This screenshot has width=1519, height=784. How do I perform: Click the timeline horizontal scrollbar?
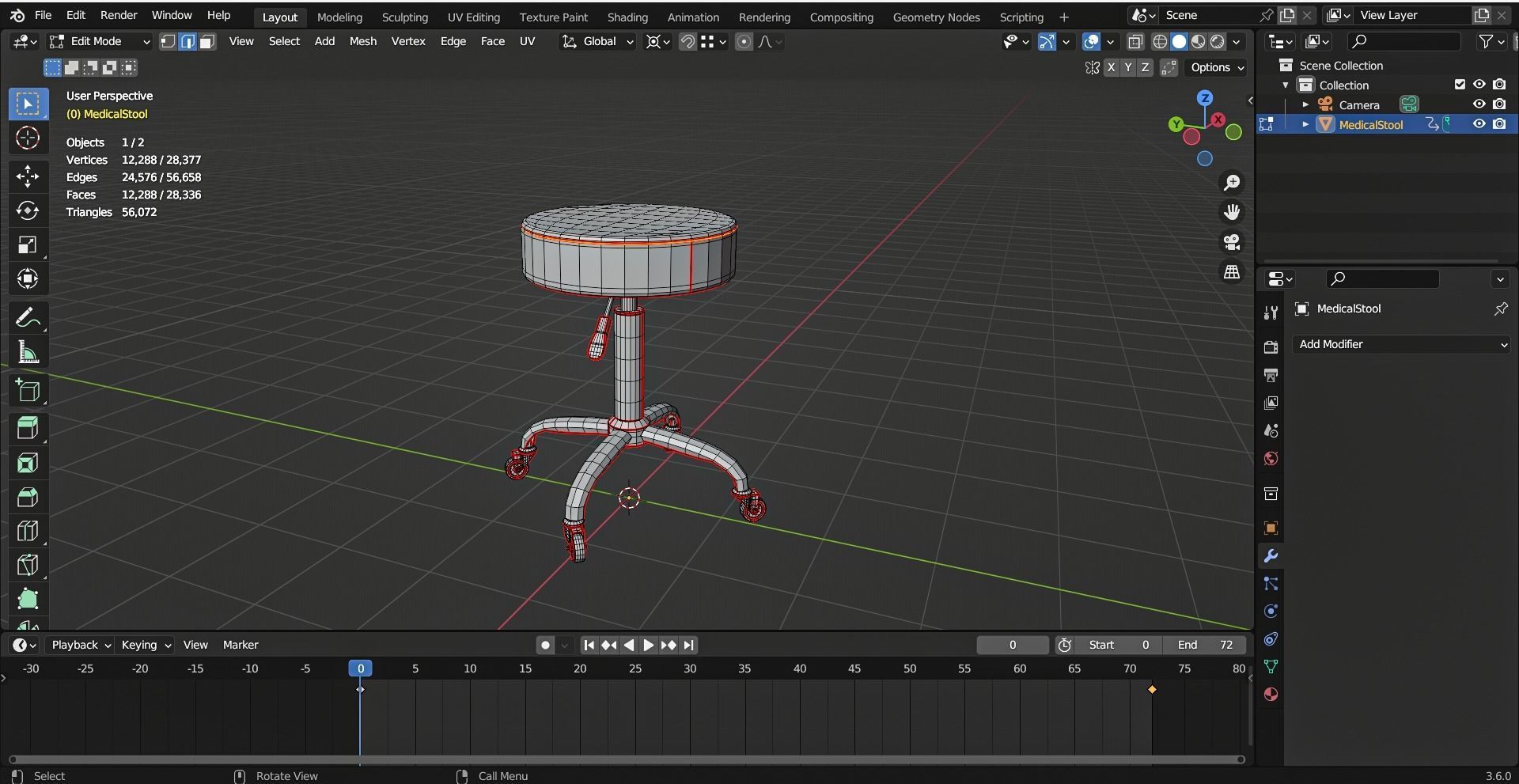coord(627,759)
